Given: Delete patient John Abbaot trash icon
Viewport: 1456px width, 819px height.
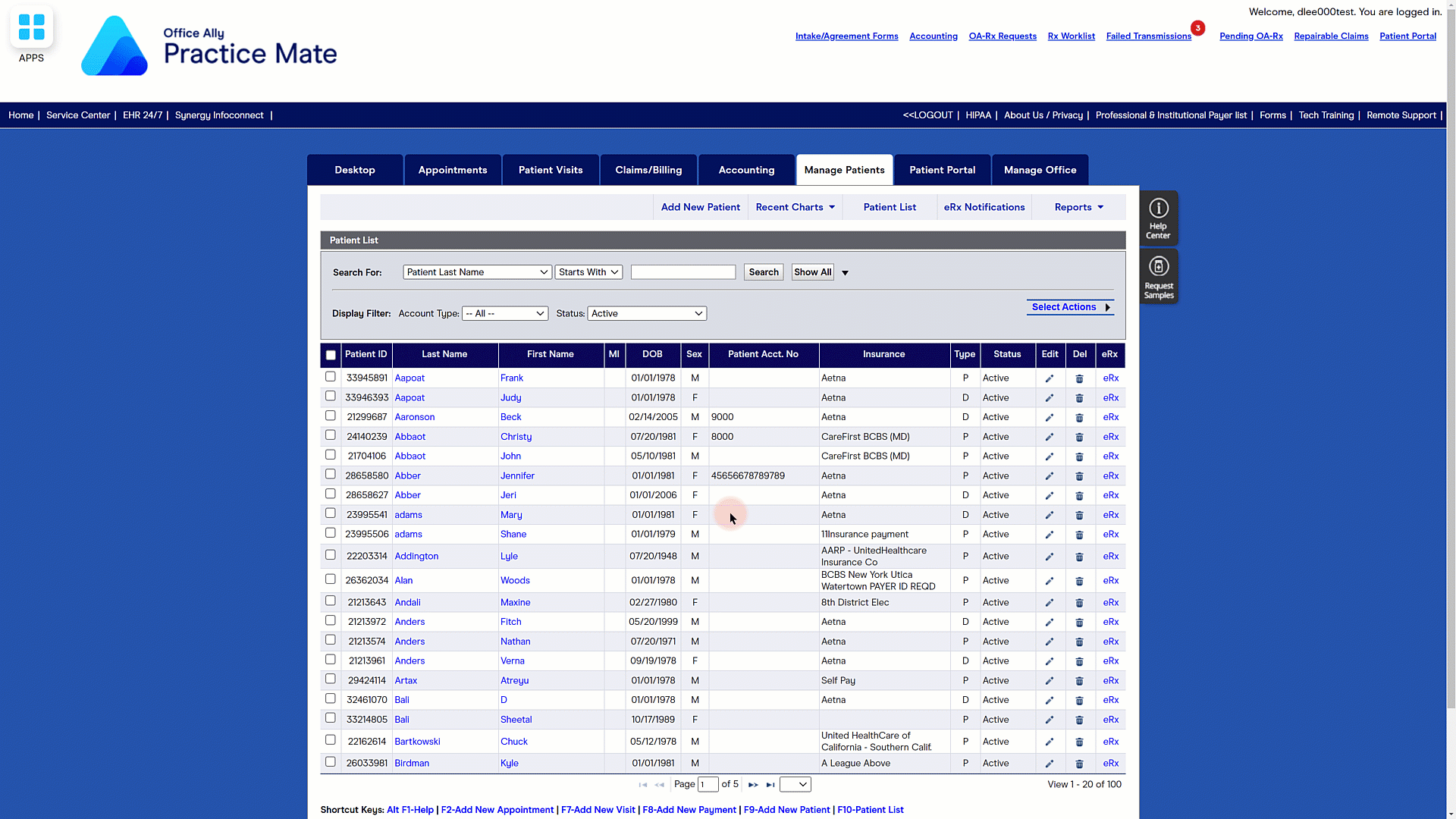Looking at the screenshot, I should pyautogui.click(x=1079, y=457).
